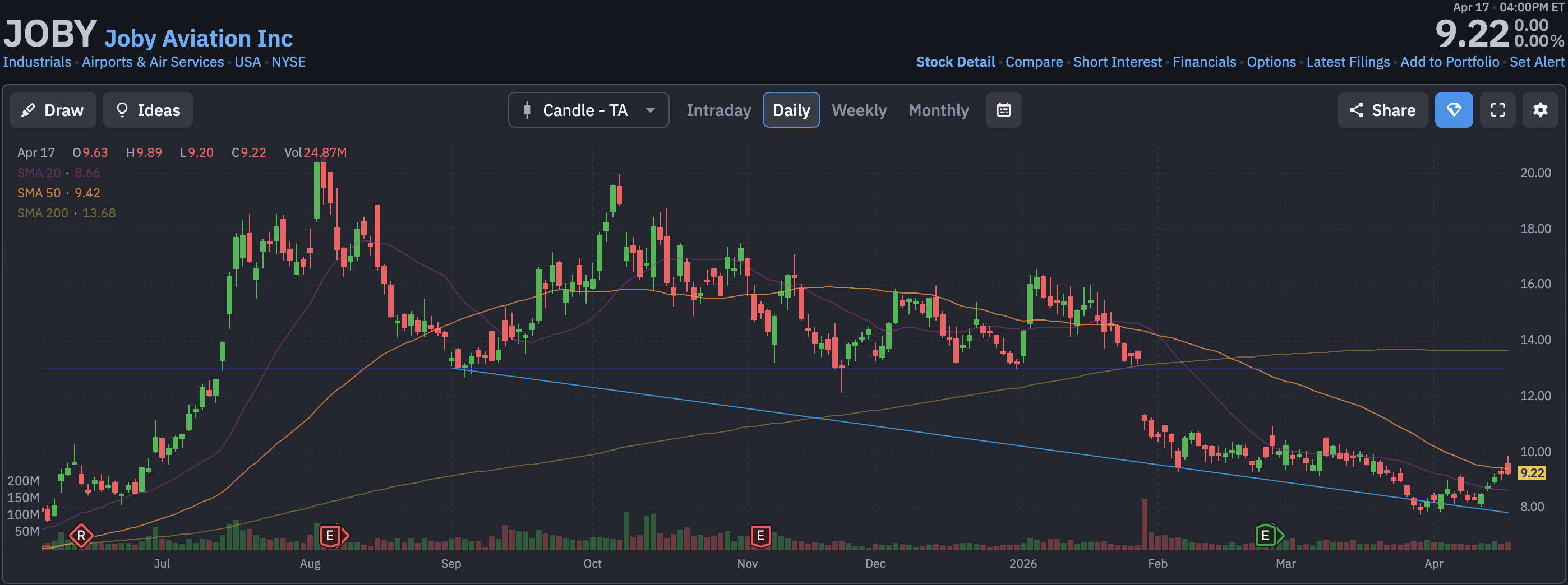
Task: Click the 2026 label on the time axis
Action: (1022, 564)
